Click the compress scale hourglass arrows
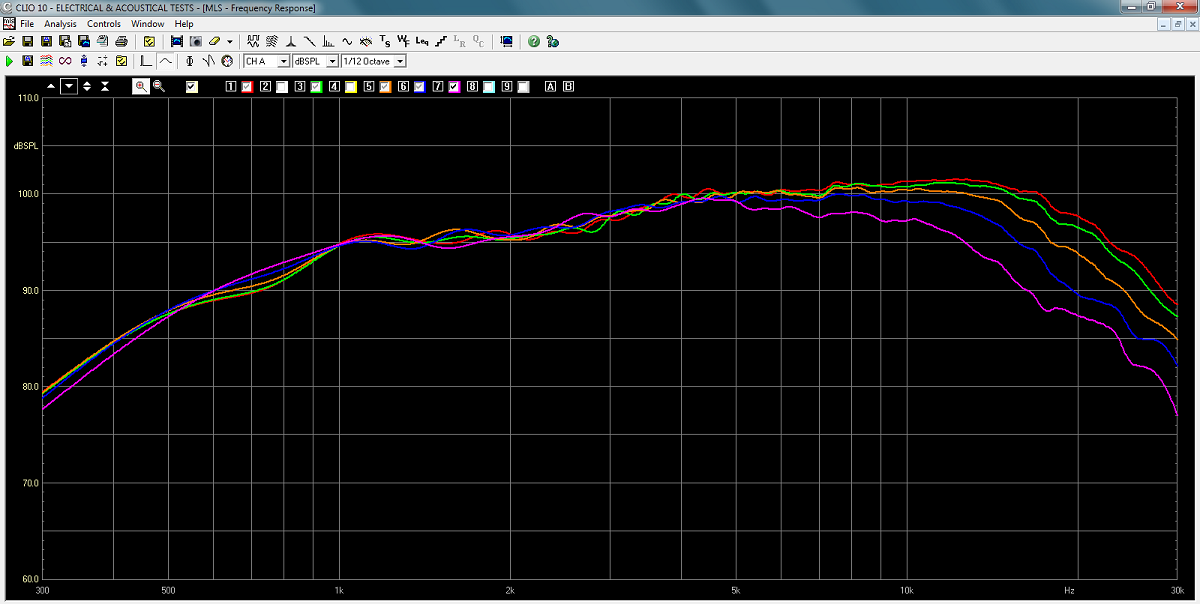This screenshot has width=1200, height=604. [104, 86]
